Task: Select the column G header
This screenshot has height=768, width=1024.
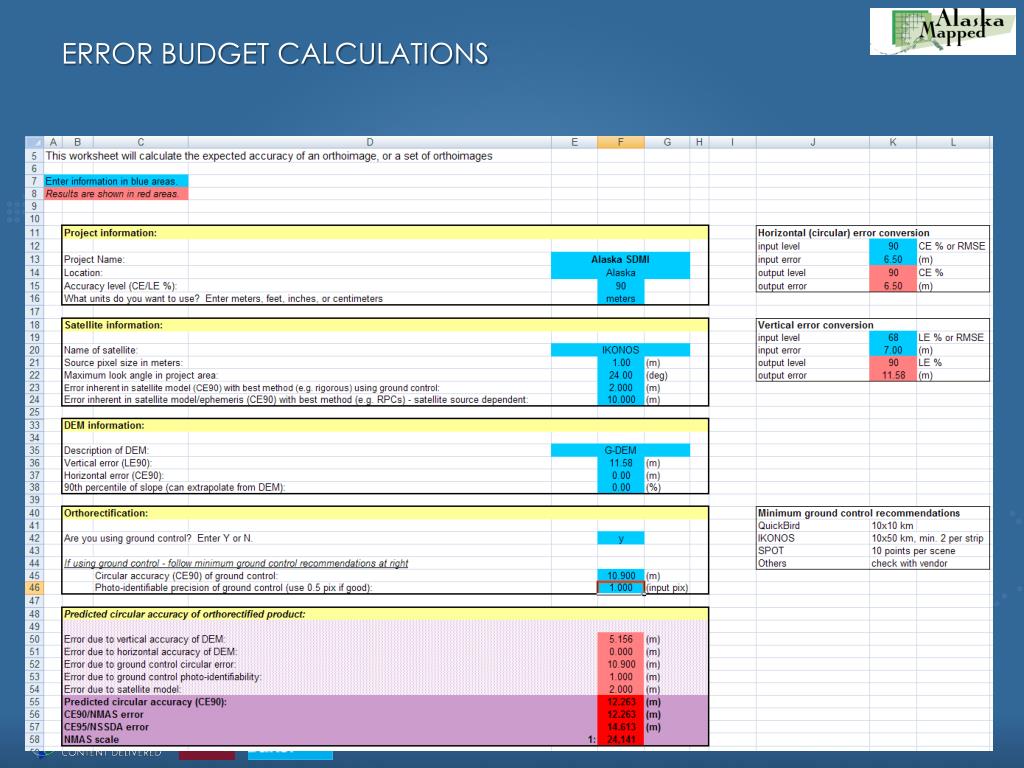Action: [x=667, y=142]
